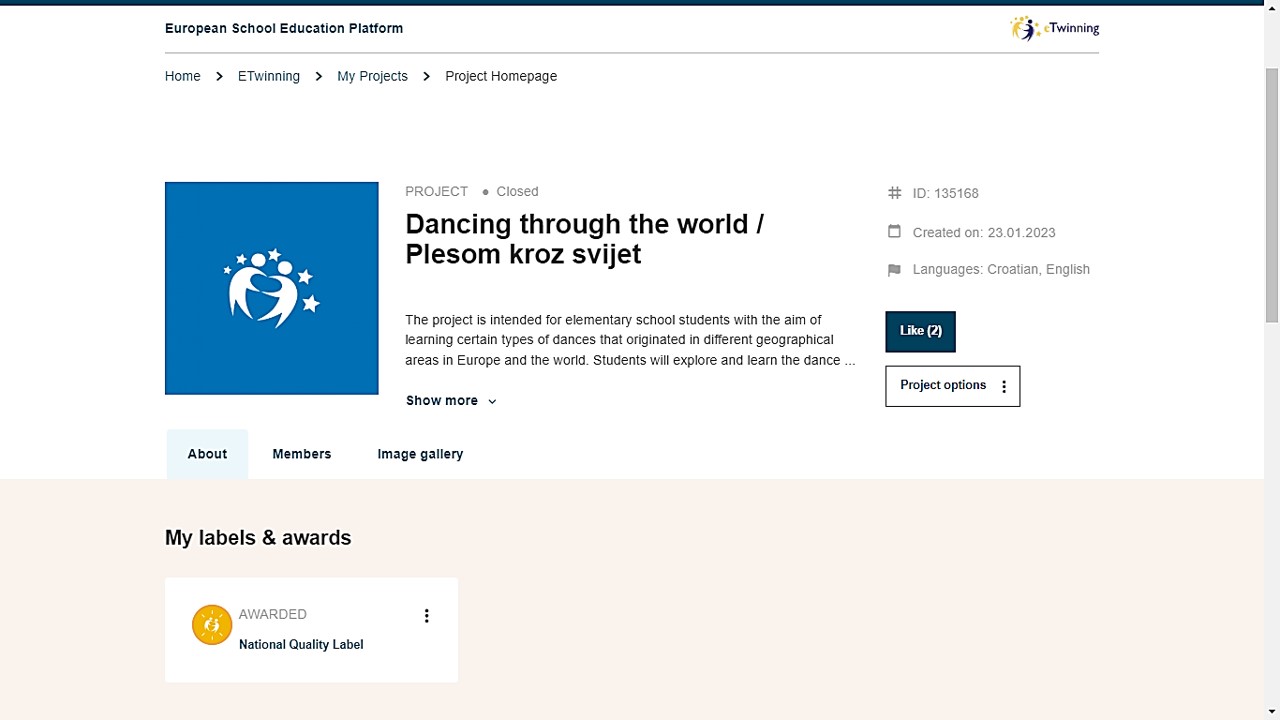1280x720 pixels.
Task: Click the text ID: 135168
Action: pos(945,193)
